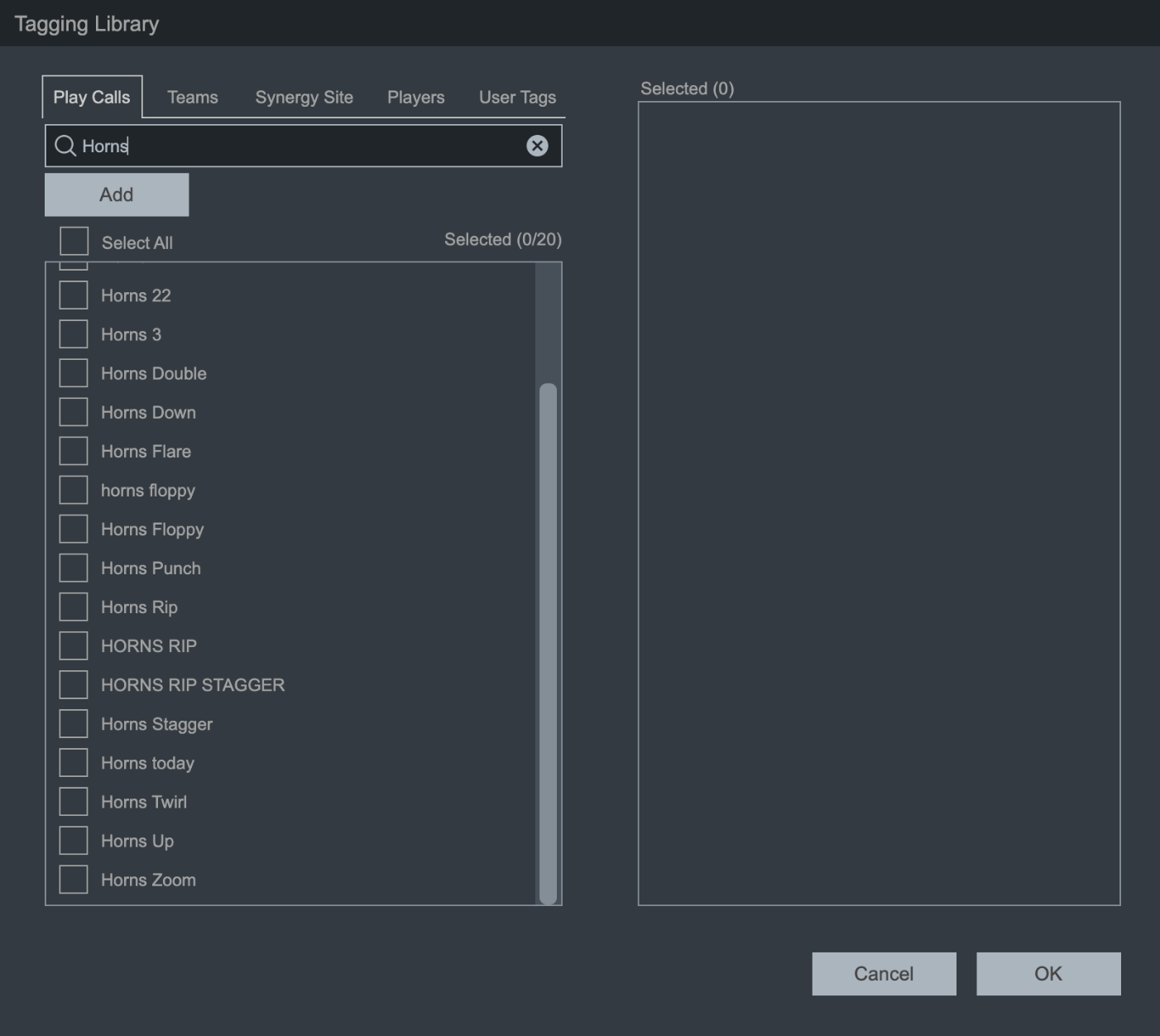Click the Horns Zoom label text
The height and width of the screenshot is (1036, 1160).
point(149,880)
